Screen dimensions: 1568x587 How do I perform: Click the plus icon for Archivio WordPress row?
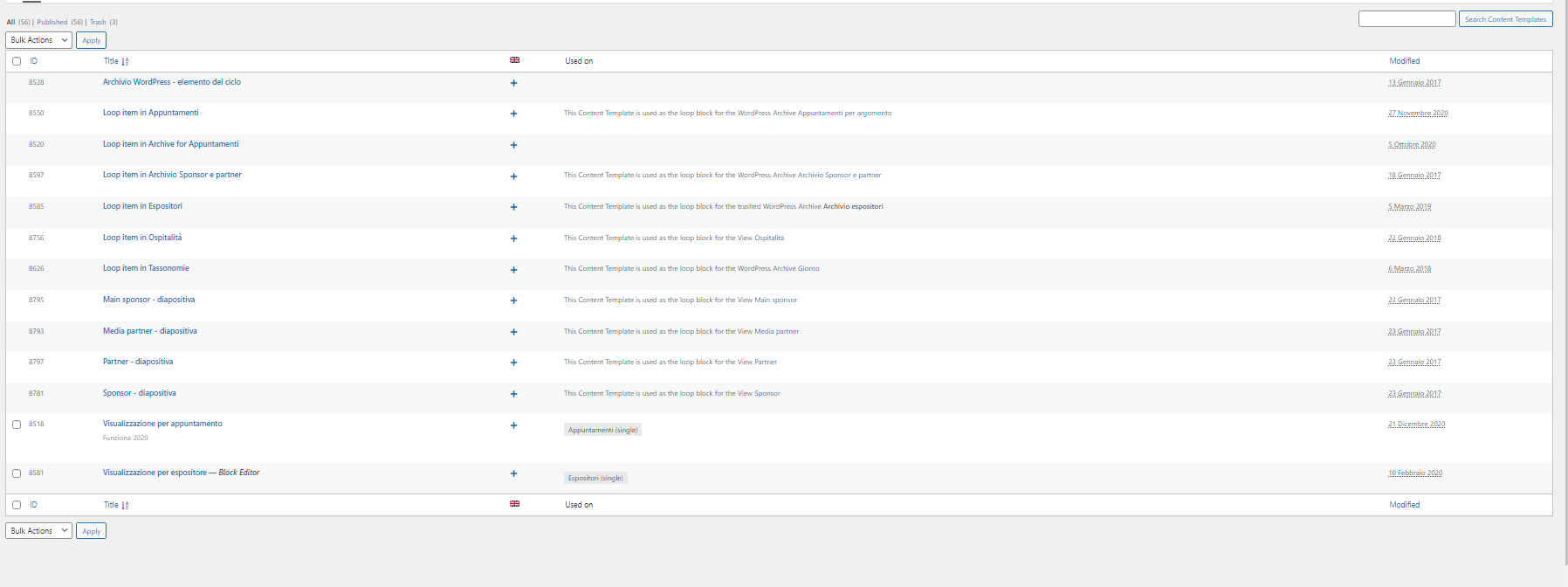click(513, 83)
